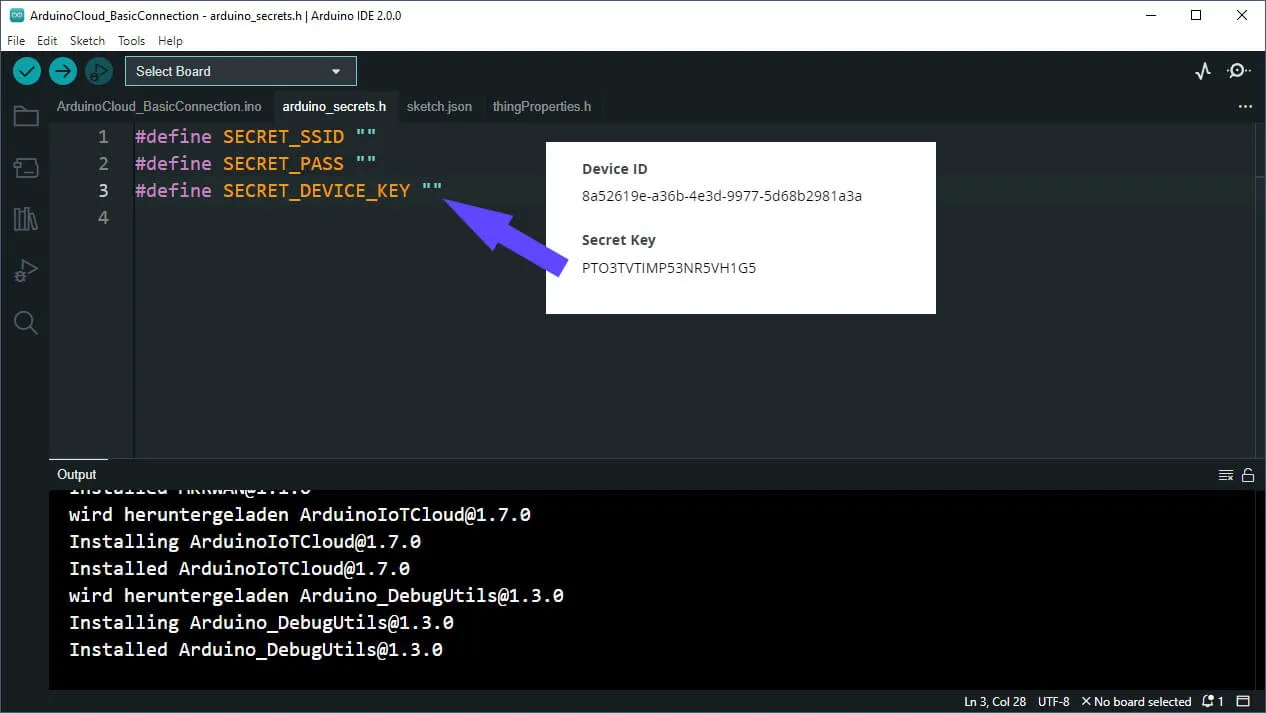Open the Boards Manager sidebar icon
Viewport: 1266px width, 713px height.
(x=26, y=168)
